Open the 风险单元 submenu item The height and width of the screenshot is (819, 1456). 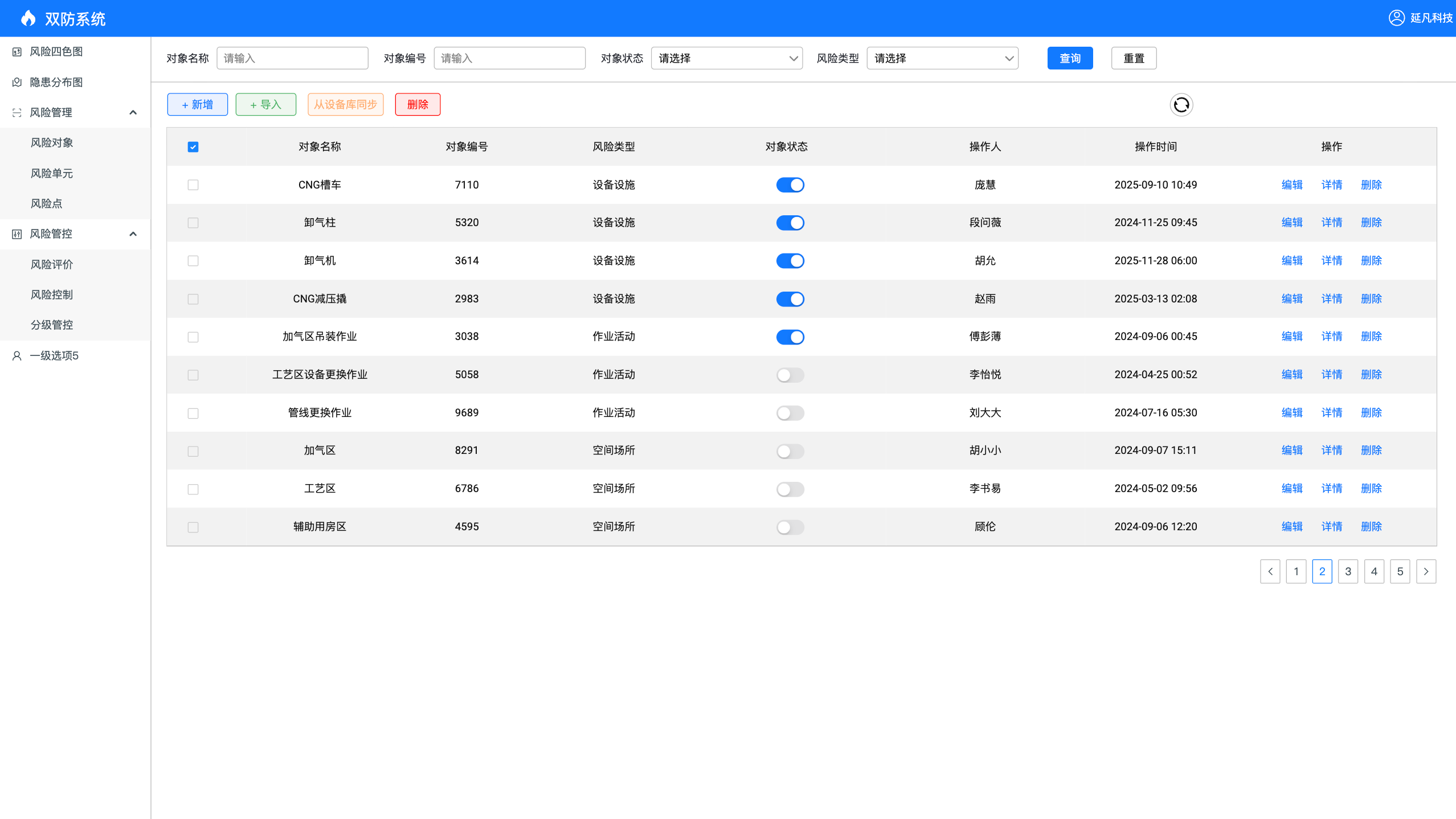[52, 174]
